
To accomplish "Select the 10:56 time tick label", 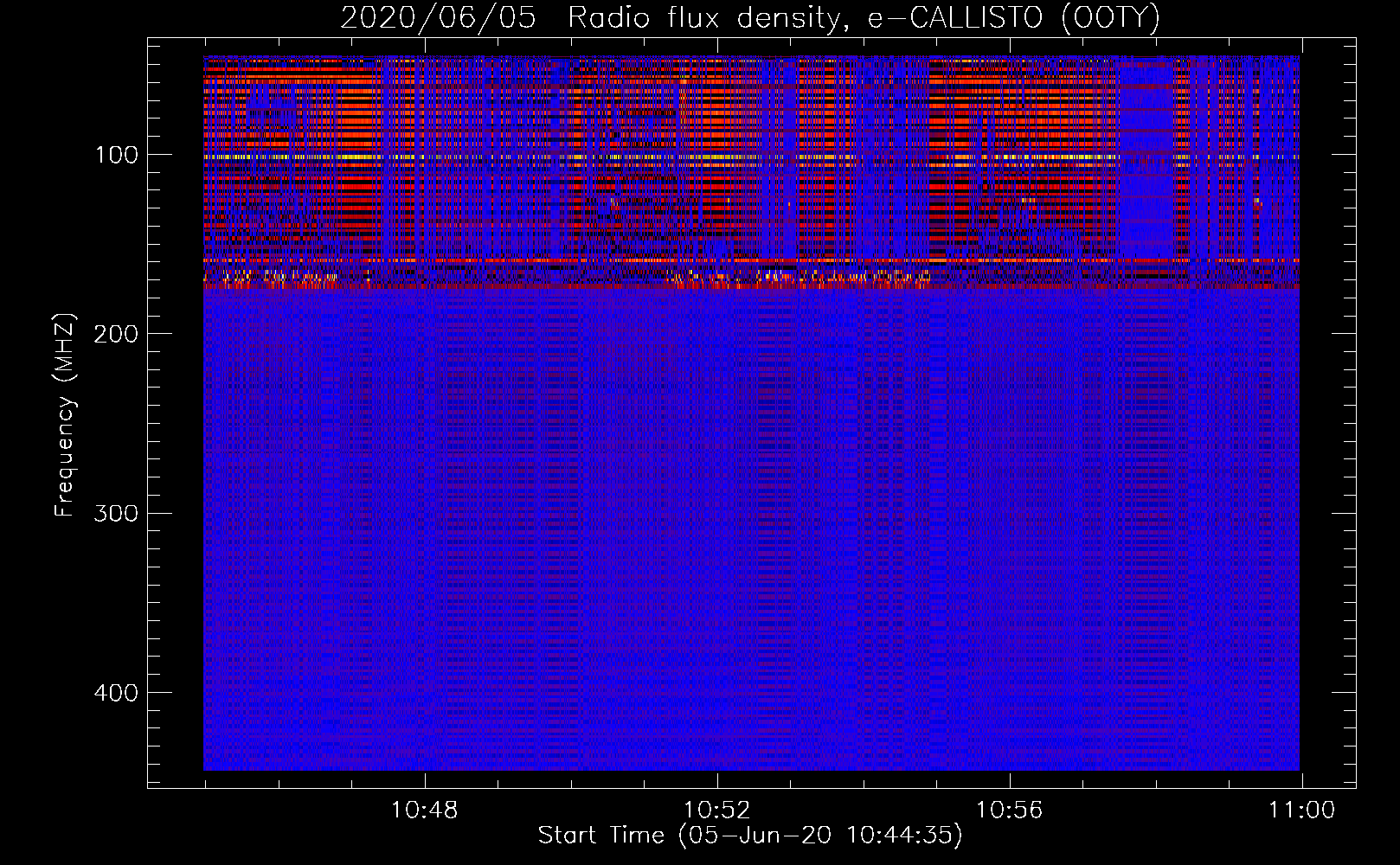I will [x=1009, y=811].
